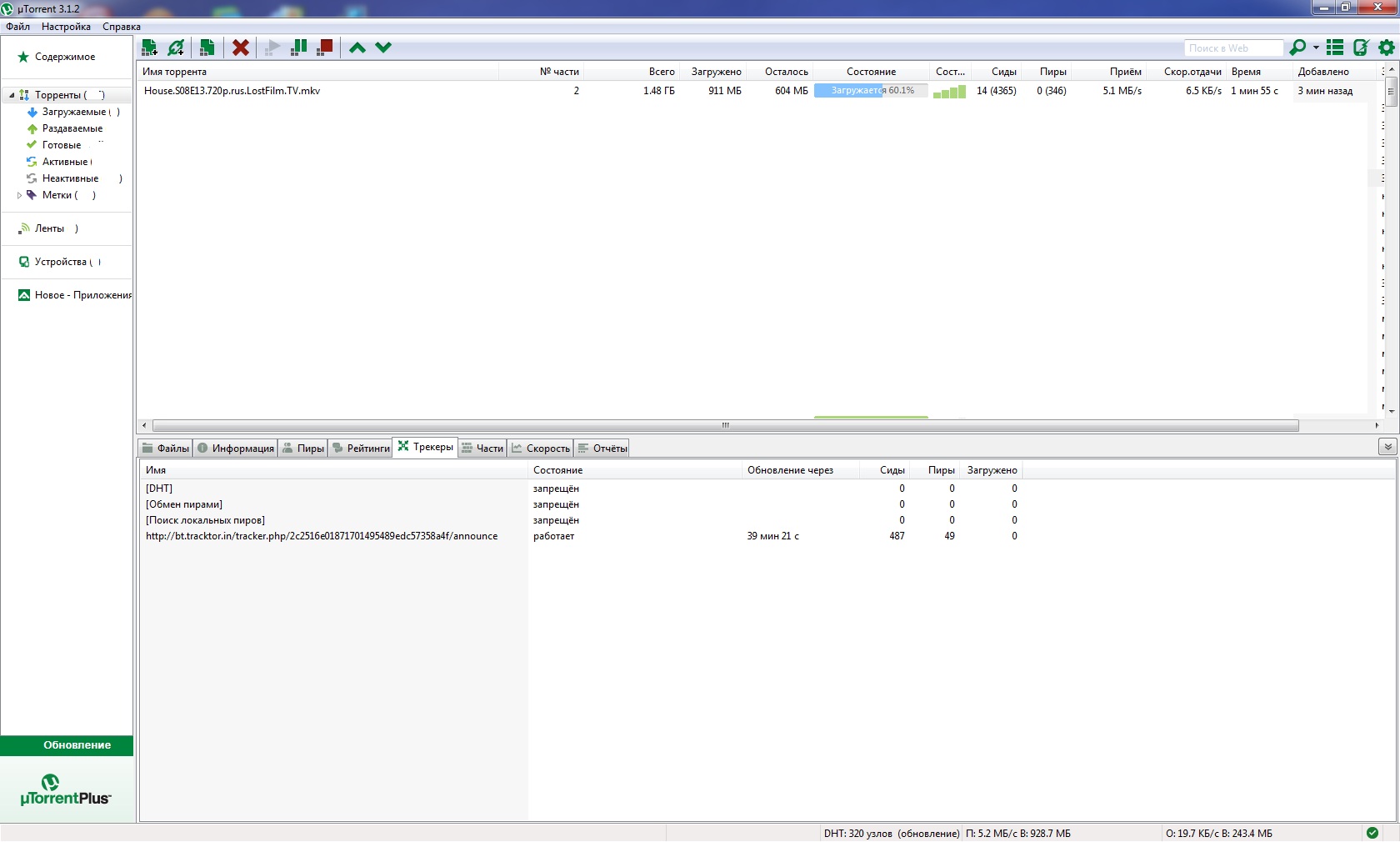1400x842 pixels.
Task: Open the search provider dropdown arrow
Action: click(x=1316, y=48)
